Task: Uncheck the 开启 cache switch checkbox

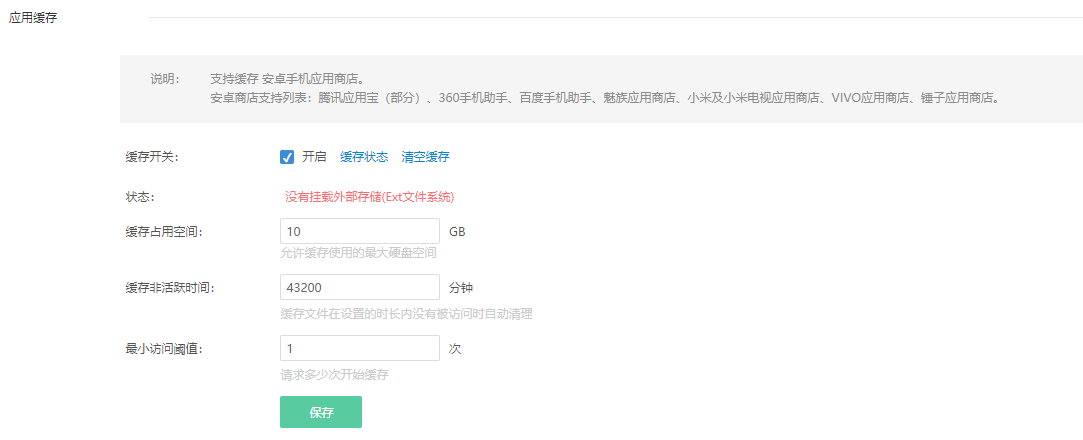Action: coord(287,157)
